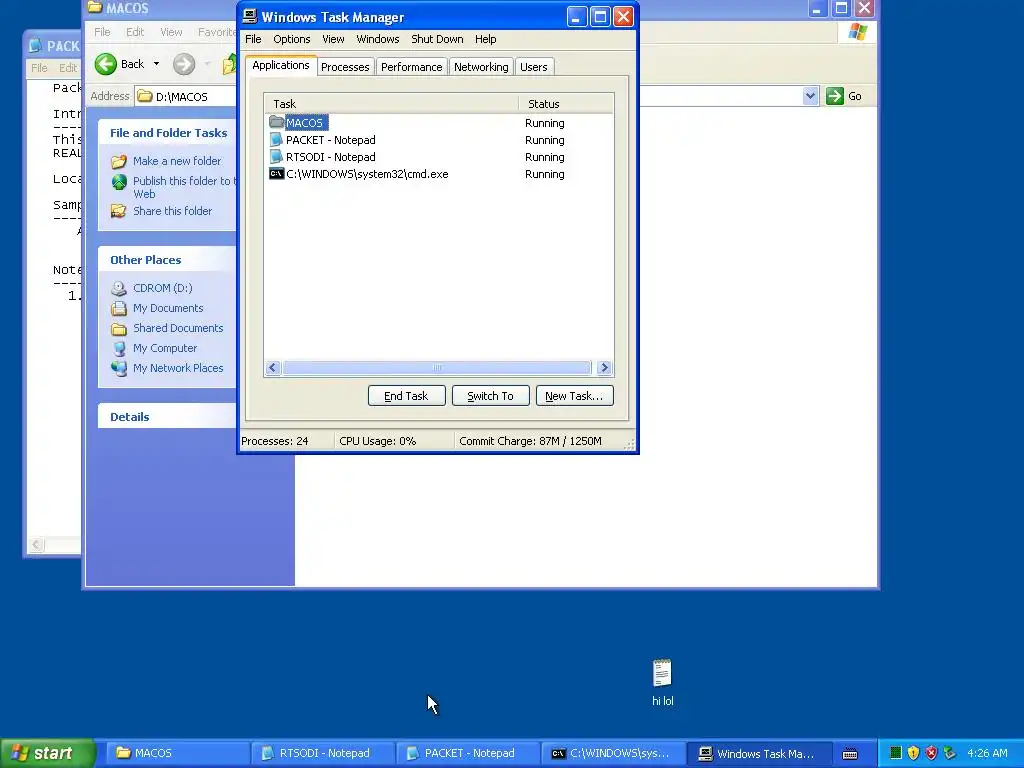The height and width of the screenshot is (768, 1024).
Task: Open the cmd.exe taskbar button
Action: [613, 753]
